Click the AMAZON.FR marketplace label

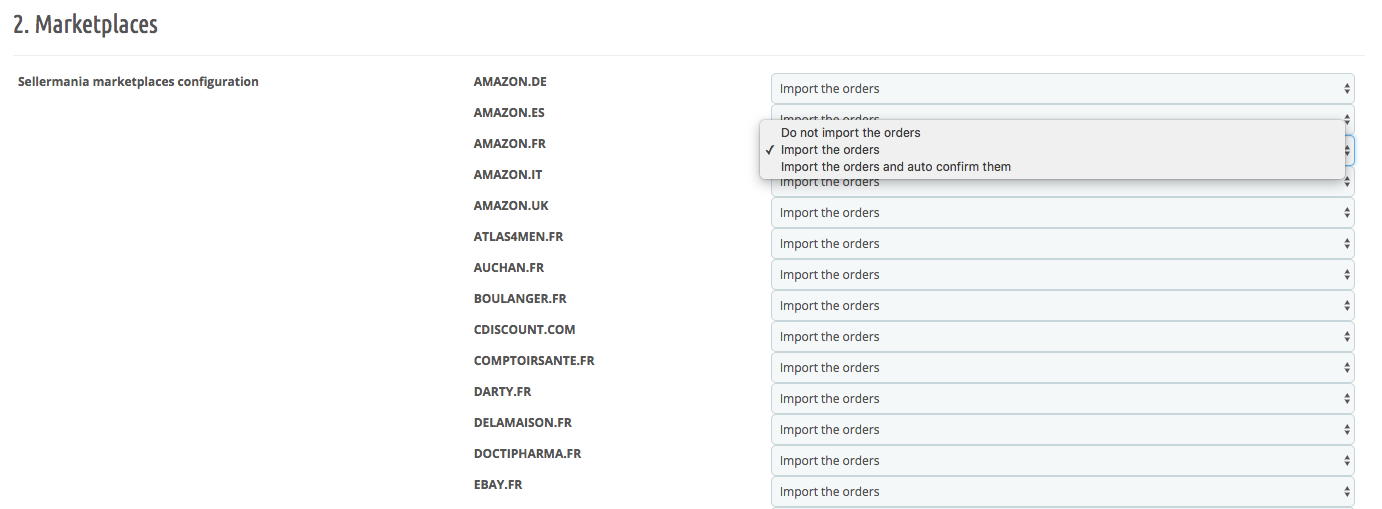509,144
